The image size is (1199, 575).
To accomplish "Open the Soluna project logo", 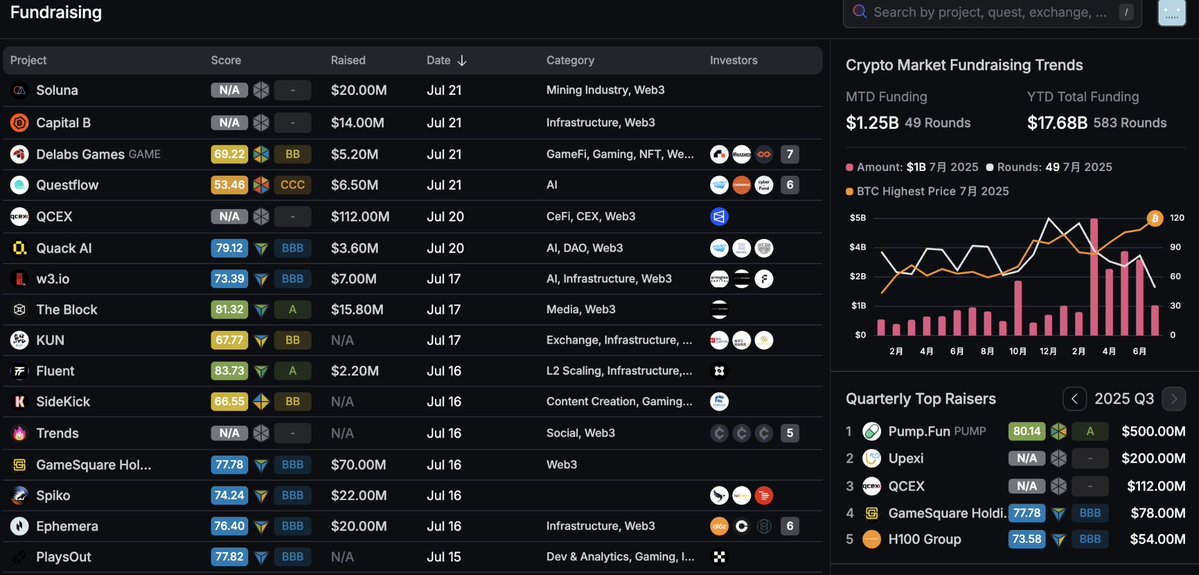I will [19, 90].
